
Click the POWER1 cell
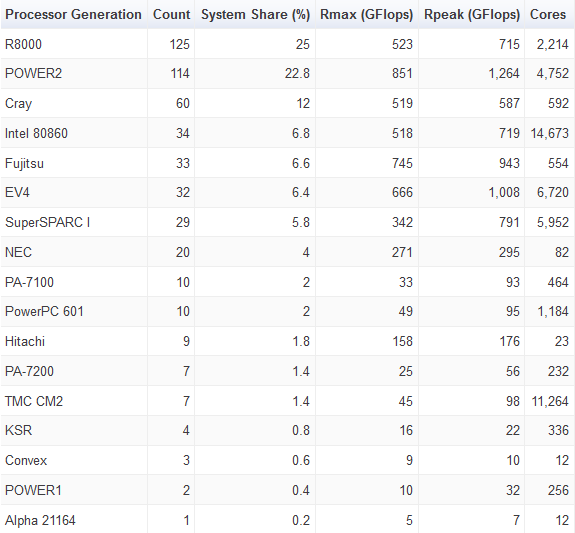point(33,490)
